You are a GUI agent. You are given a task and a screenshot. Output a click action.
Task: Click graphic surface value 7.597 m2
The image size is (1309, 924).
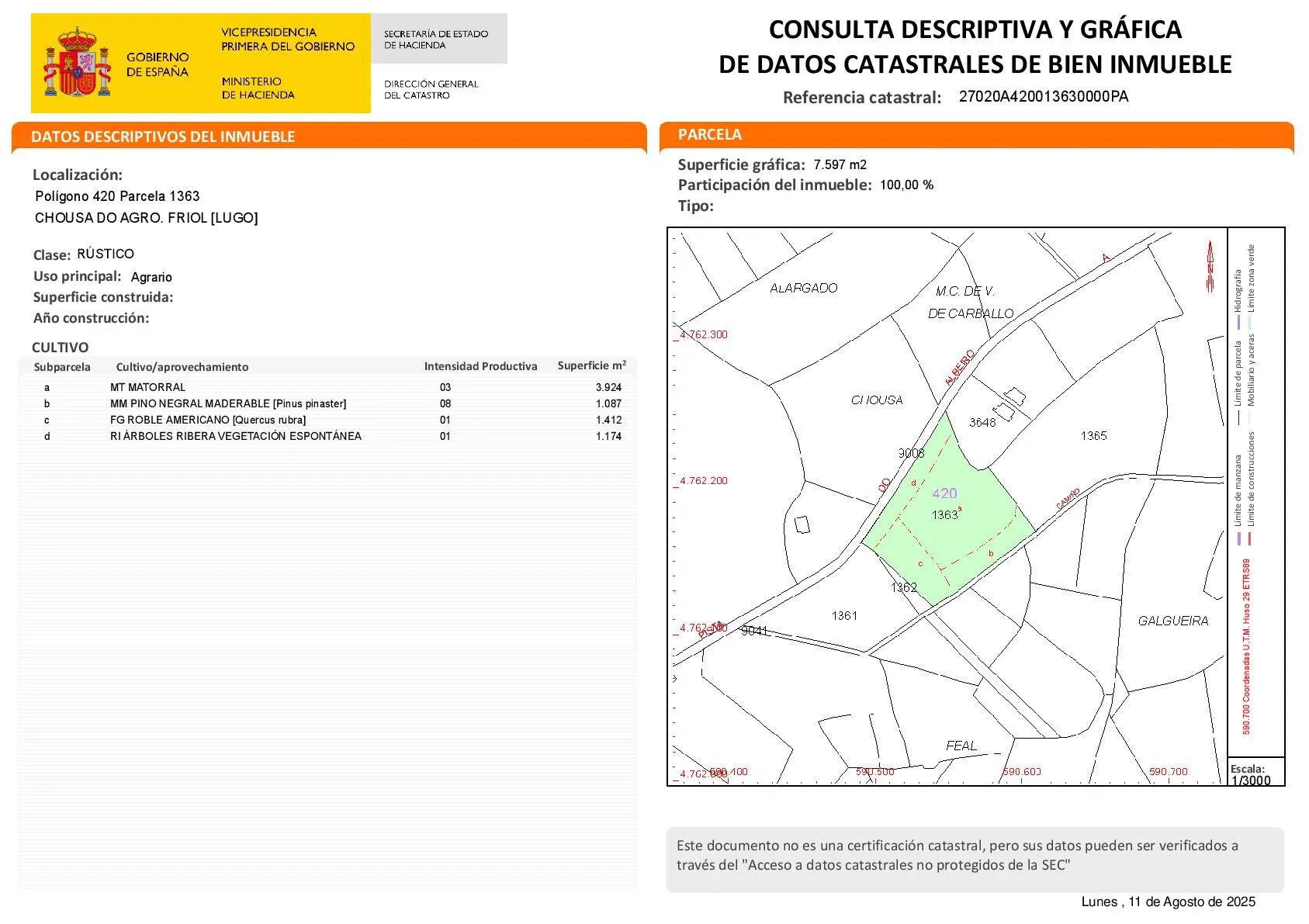click(840, 164)
